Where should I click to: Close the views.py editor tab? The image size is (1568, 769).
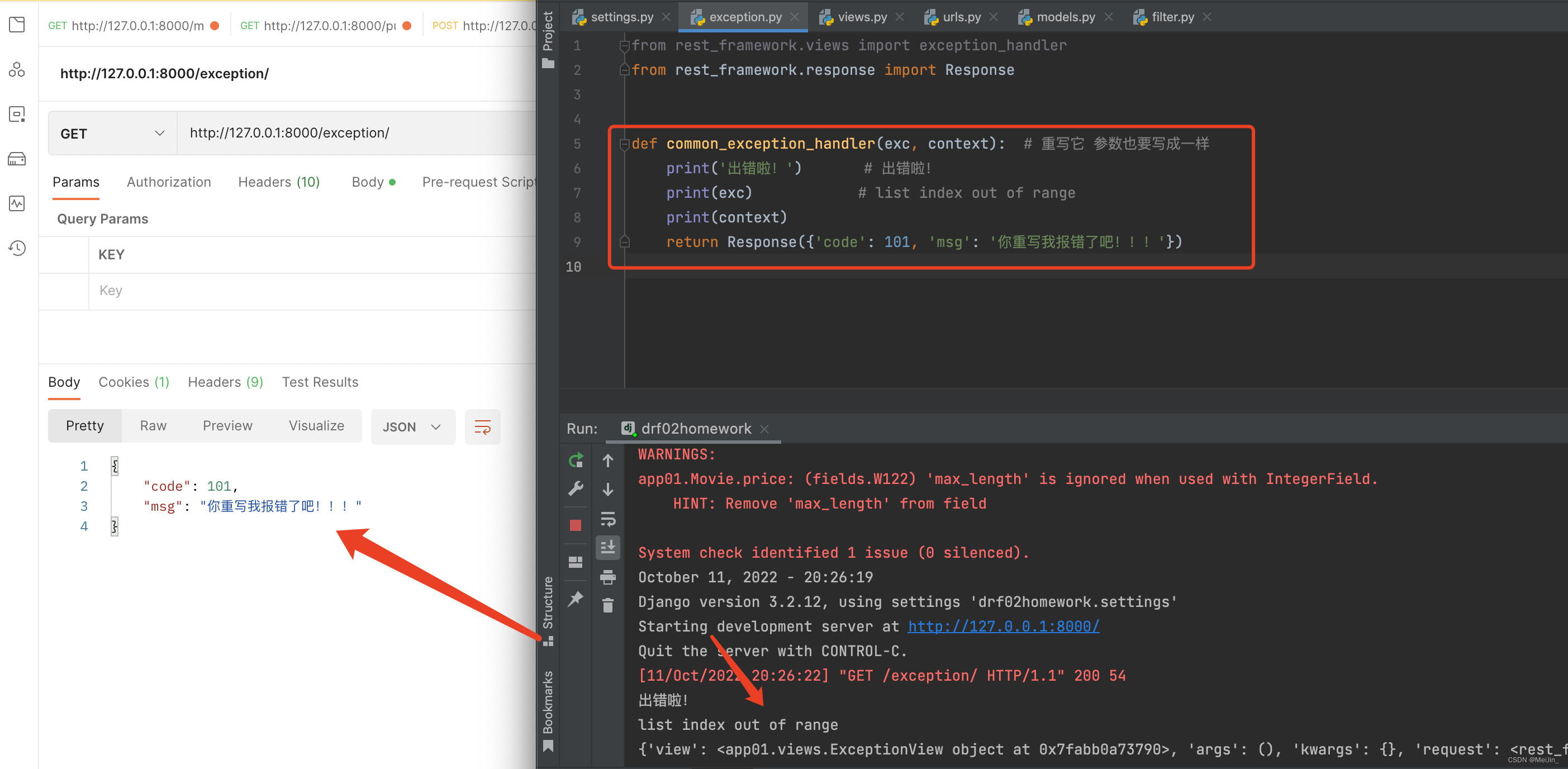900,17
